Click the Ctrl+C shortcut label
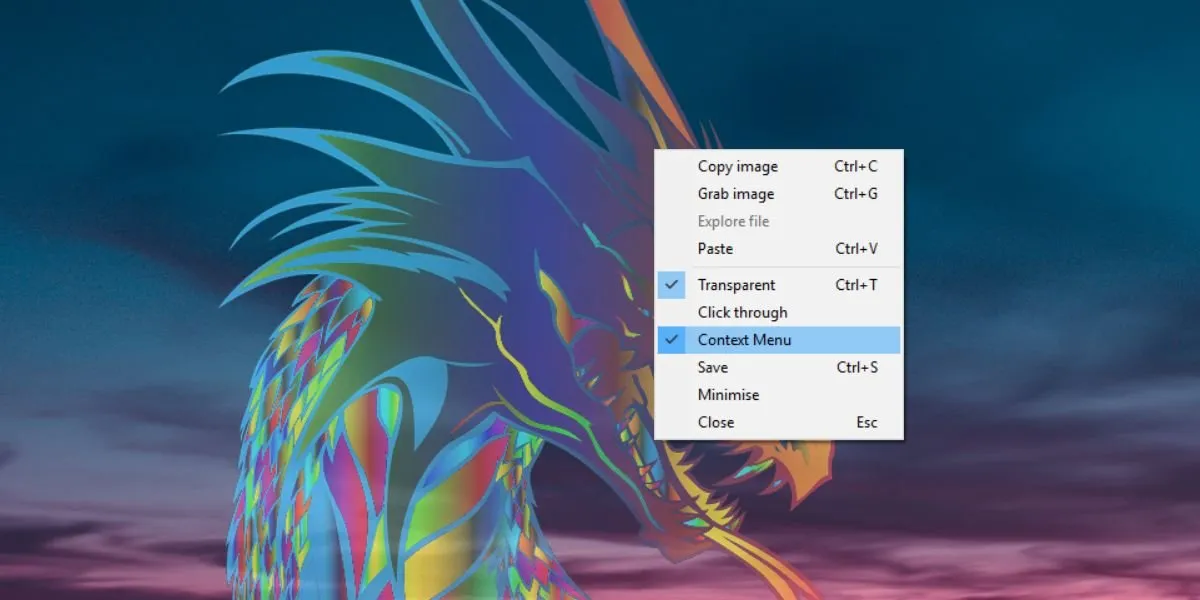The height and width of the screenshot is (600, 1200). click(856, 167)
